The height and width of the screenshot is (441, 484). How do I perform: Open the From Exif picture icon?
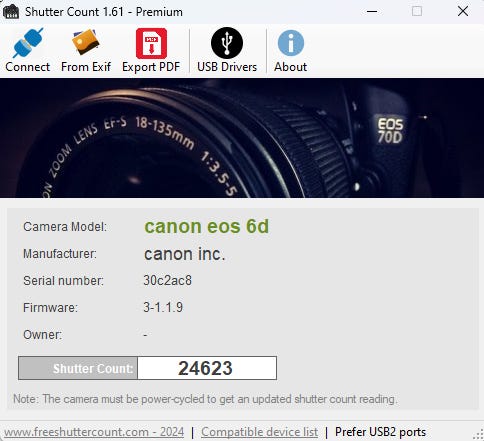(86, 42)
